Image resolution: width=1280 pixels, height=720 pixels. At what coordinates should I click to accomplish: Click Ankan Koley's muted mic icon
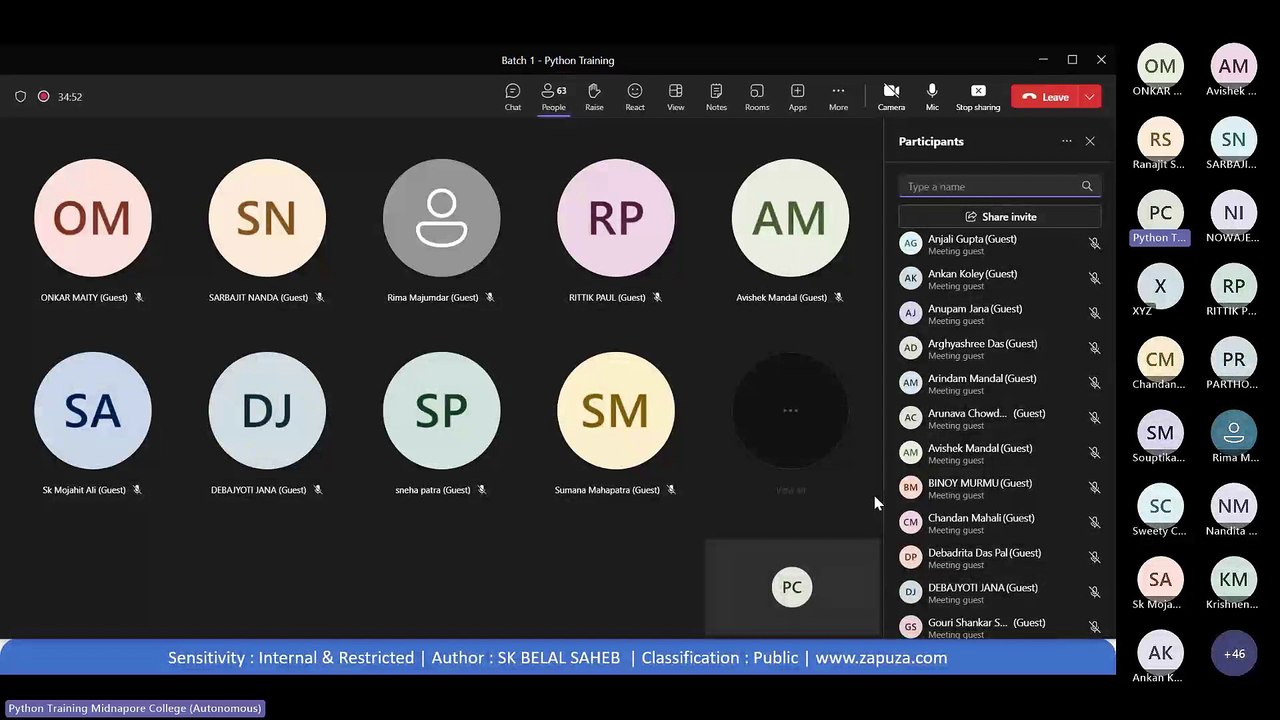[1094, 279]
